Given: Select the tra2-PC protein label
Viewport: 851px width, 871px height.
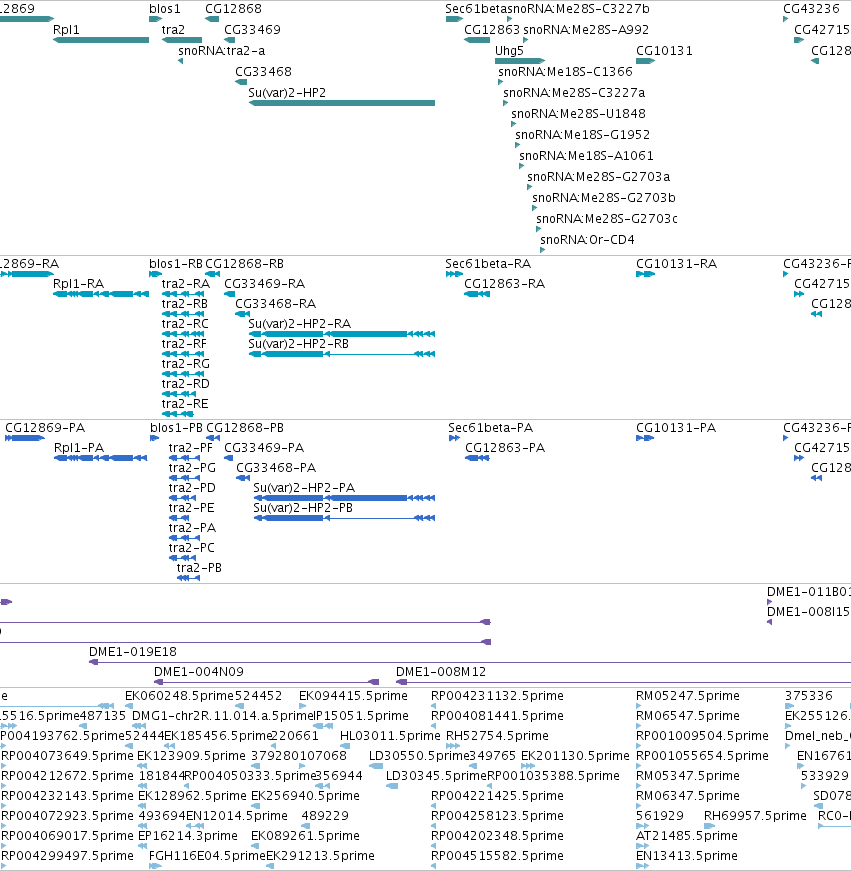Looking at the screenshot, I should (x=192, y=548).
